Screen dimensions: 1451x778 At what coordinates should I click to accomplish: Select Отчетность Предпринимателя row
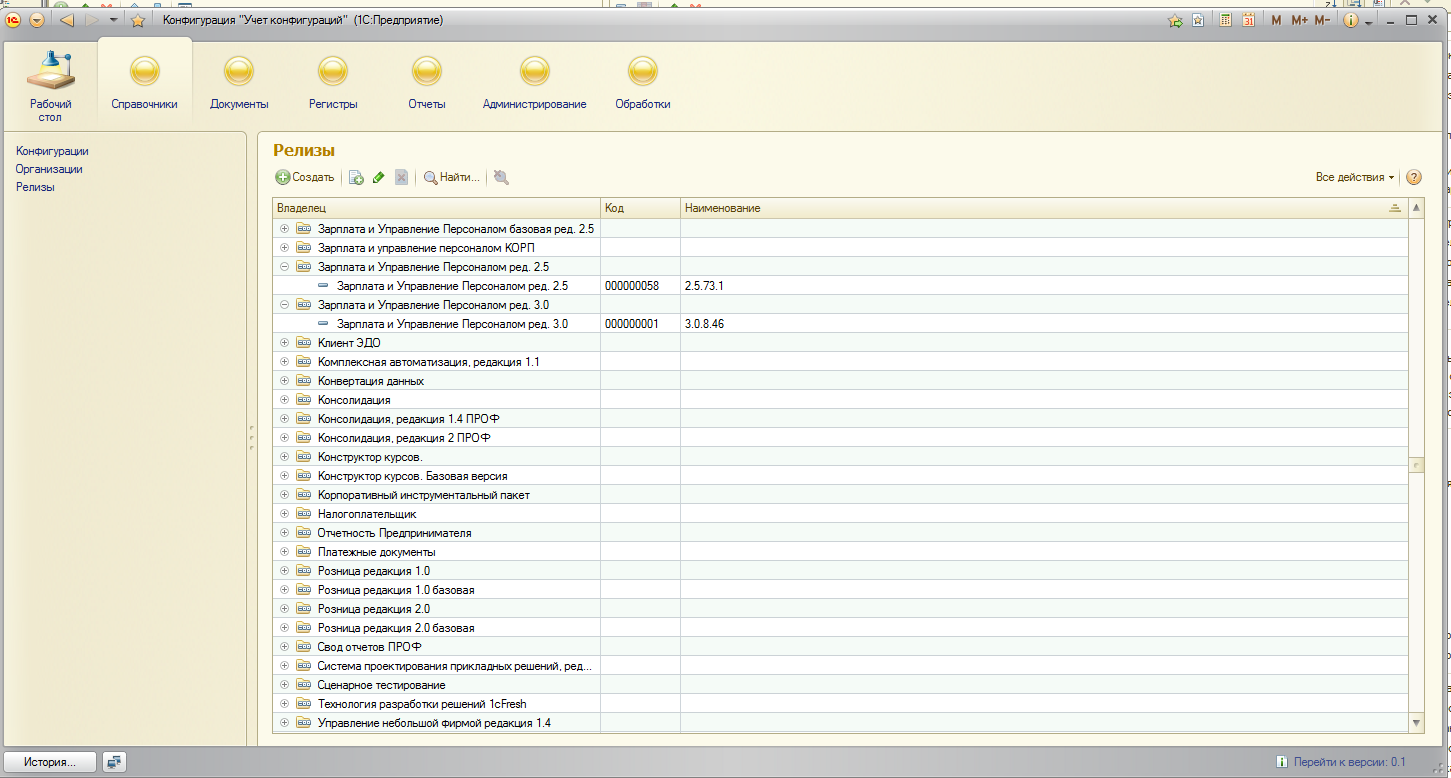point(839,533)
